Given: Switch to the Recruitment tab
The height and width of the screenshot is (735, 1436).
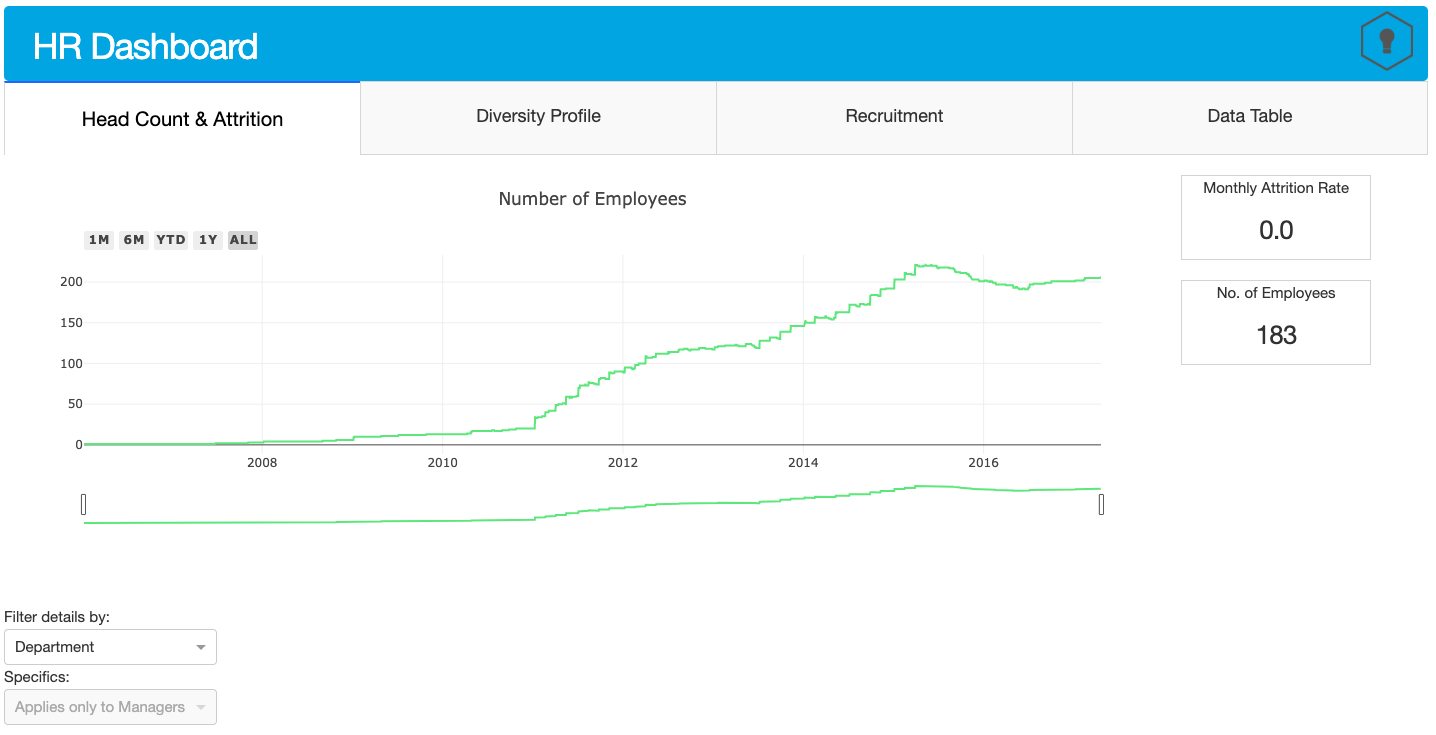Looking at the screenshot, I should [x=894, y=117].
